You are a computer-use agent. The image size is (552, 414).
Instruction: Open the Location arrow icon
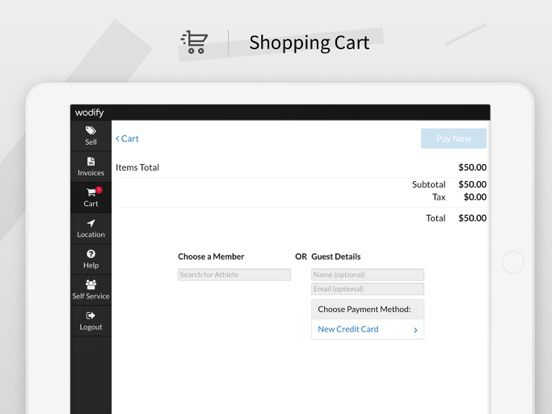(91, 223)
